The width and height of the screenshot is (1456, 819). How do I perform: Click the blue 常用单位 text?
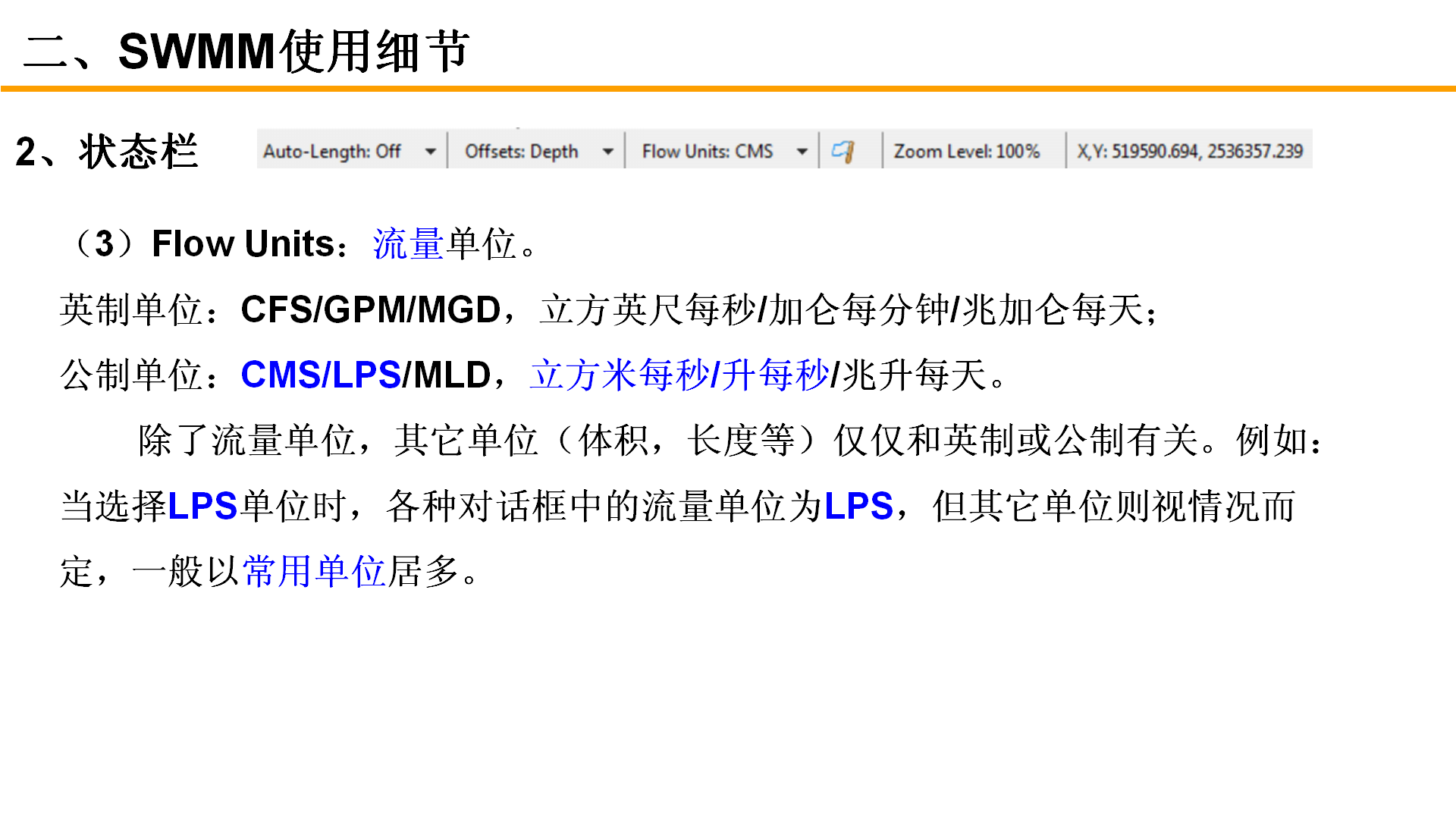(313, 571)
